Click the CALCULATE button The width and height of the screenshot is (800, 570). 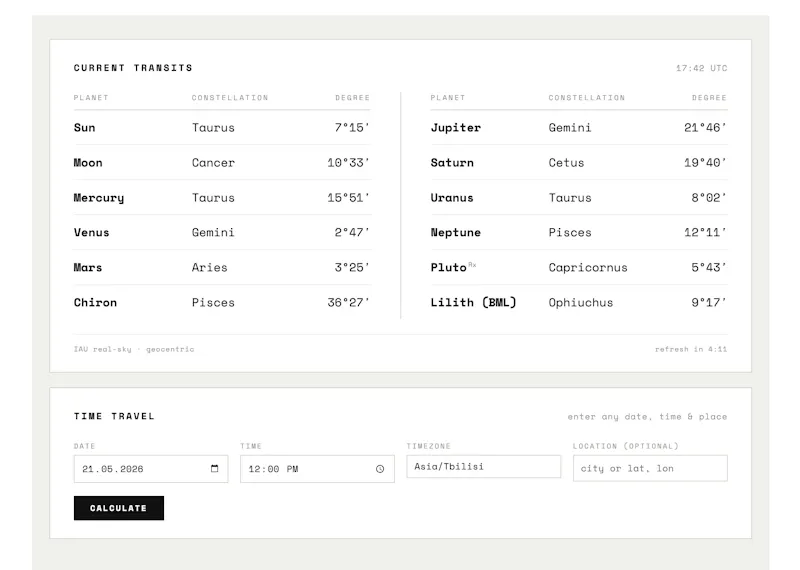tap(119, 508)
